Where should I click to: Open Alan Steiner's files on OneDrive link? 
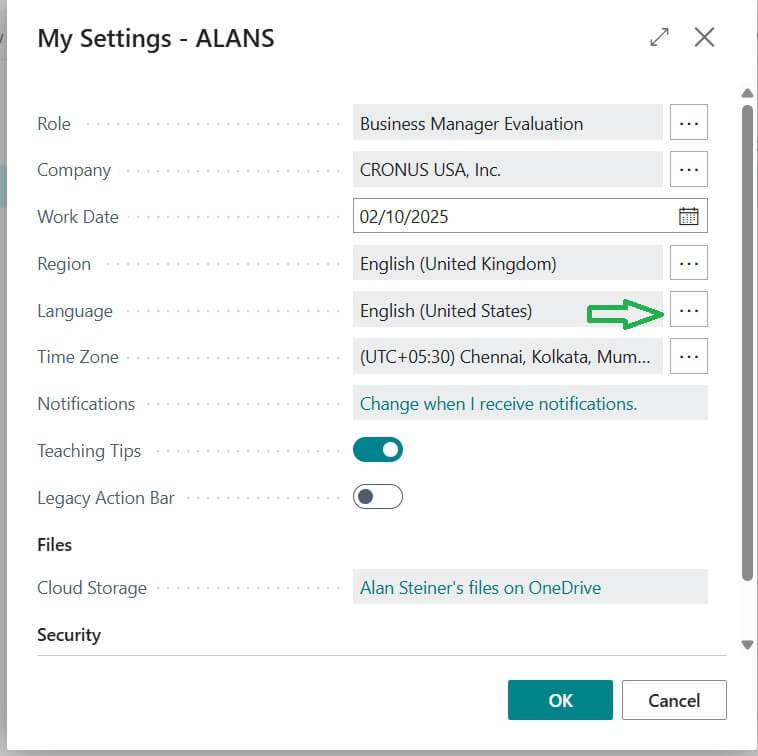click(x=480, y=588)
